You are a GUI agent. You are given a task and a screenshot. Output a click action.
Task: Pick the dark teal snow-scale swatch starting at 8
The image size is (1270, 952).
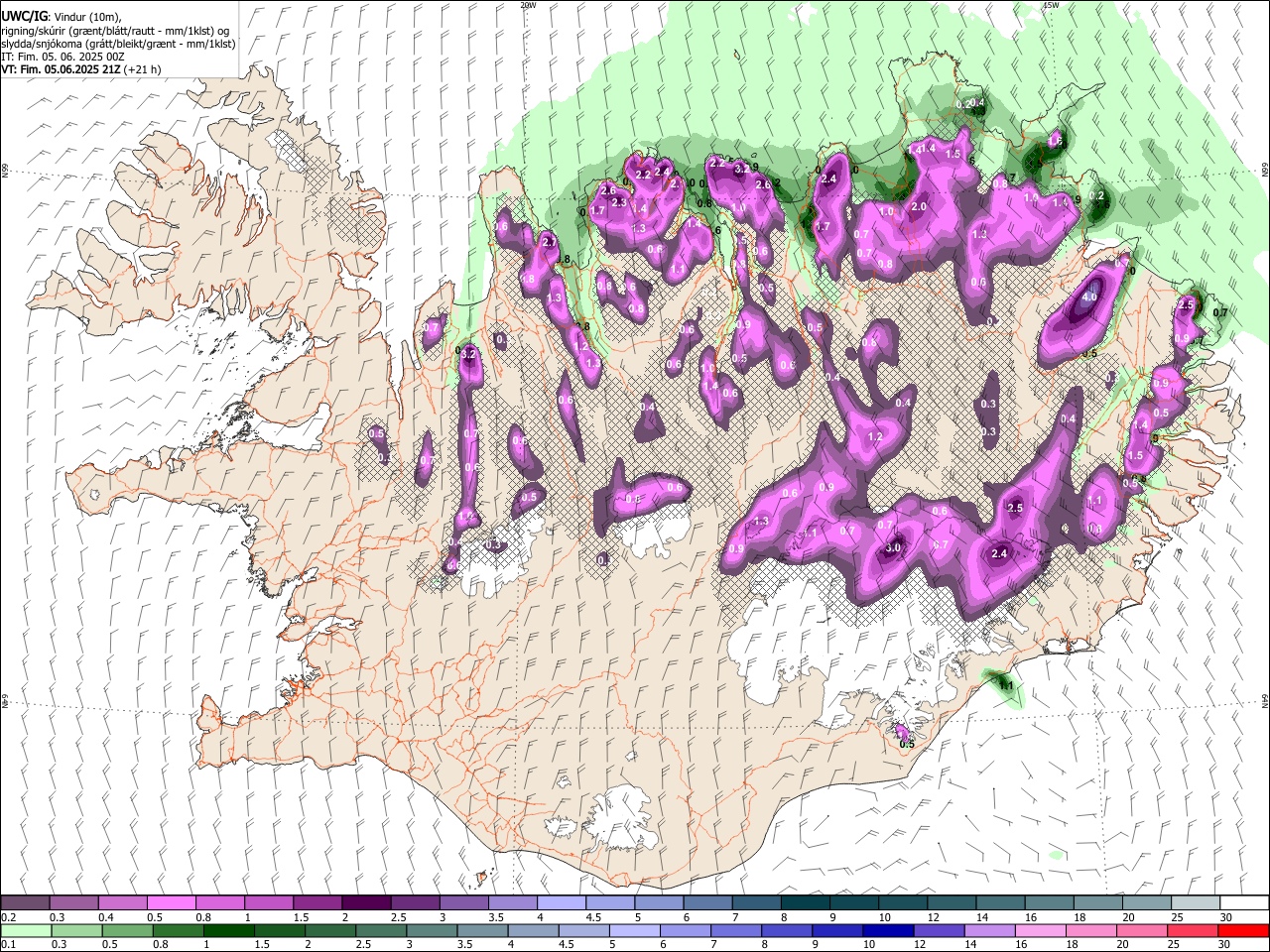tap(806, 902)
